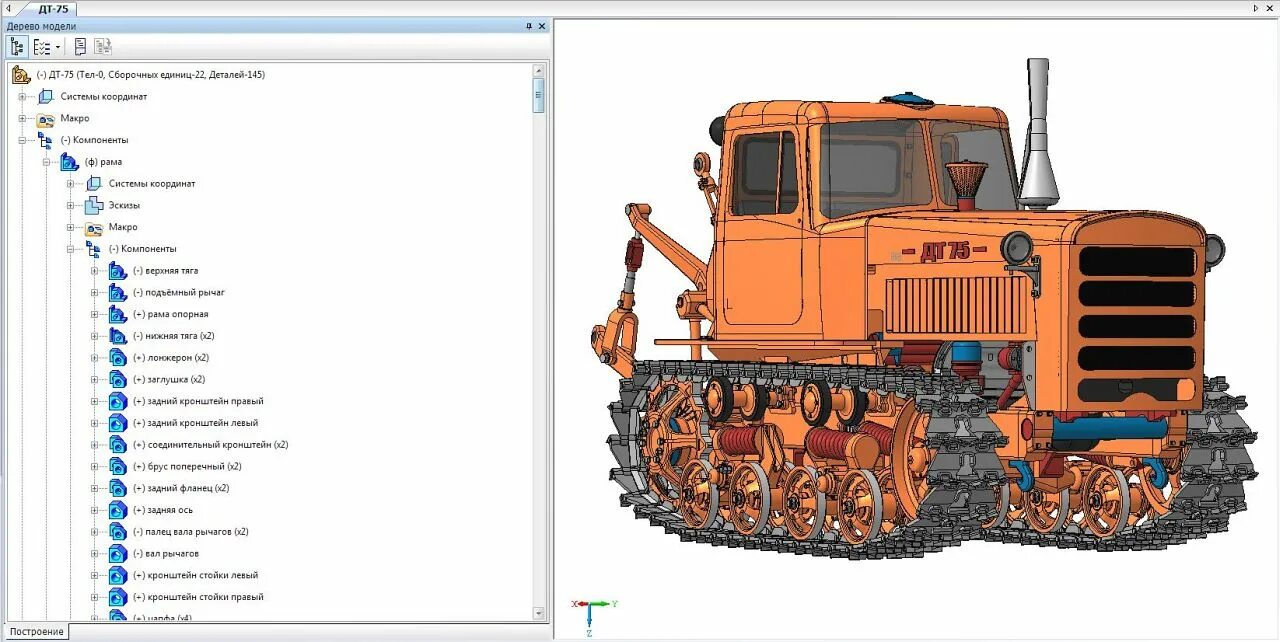
Task: Select (+) задний кронштейн правый row
Action: tap(198, 401)
